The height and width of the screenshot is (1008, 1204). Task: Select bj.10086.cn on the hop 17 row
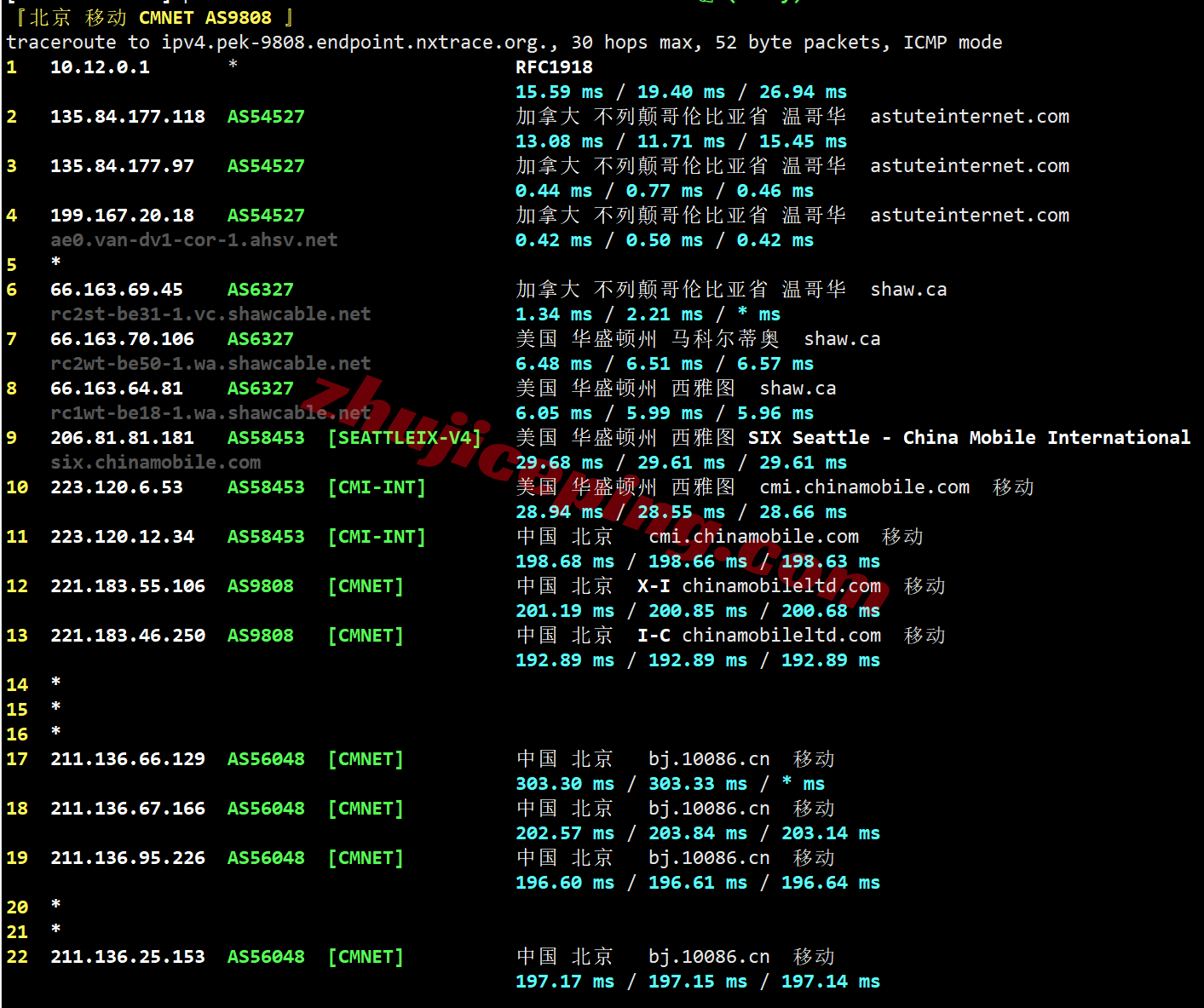point(709,759)
